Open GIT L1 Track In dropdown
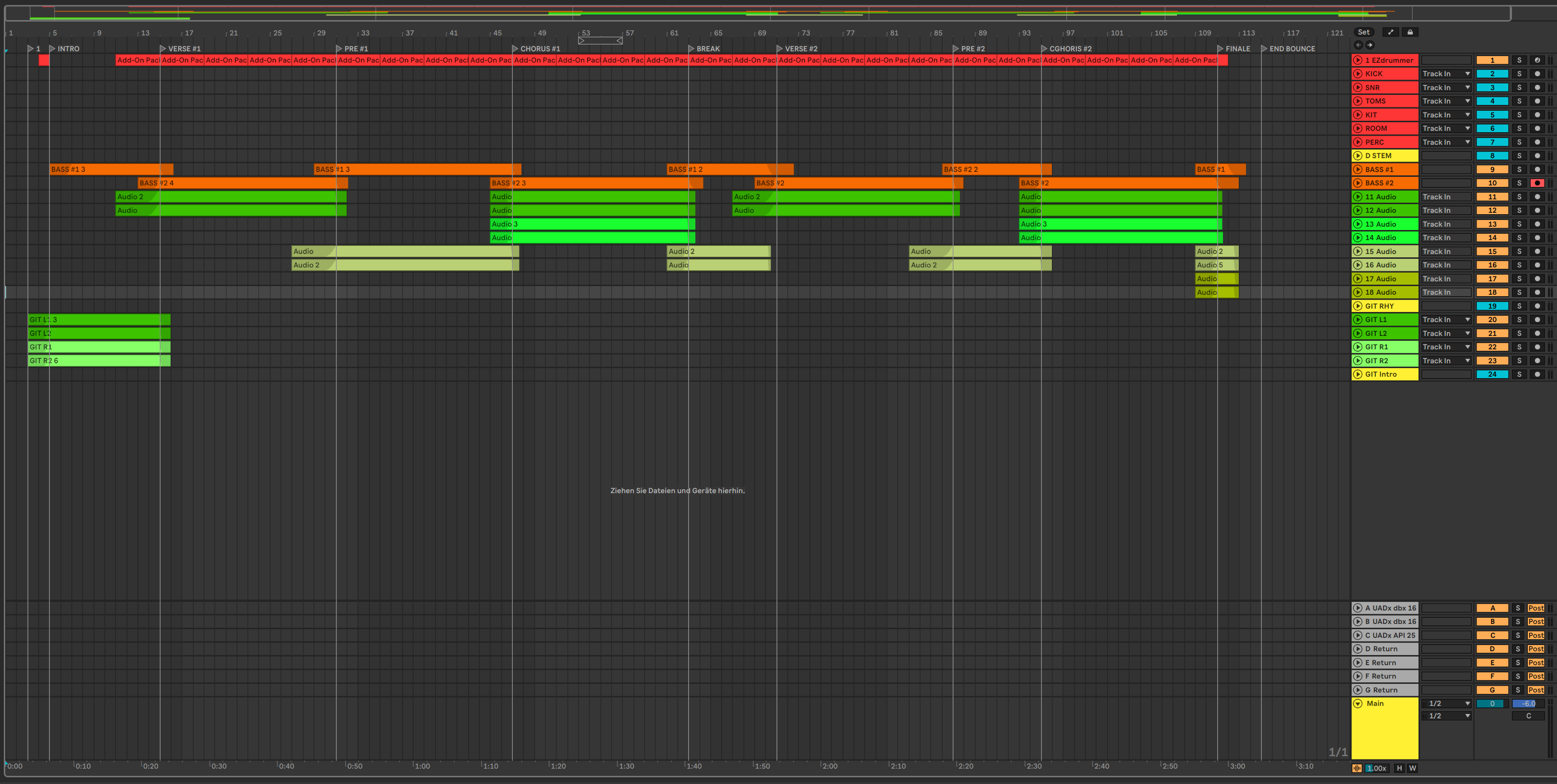Viewport: 1557px width, 784px height. (1446, 320)
